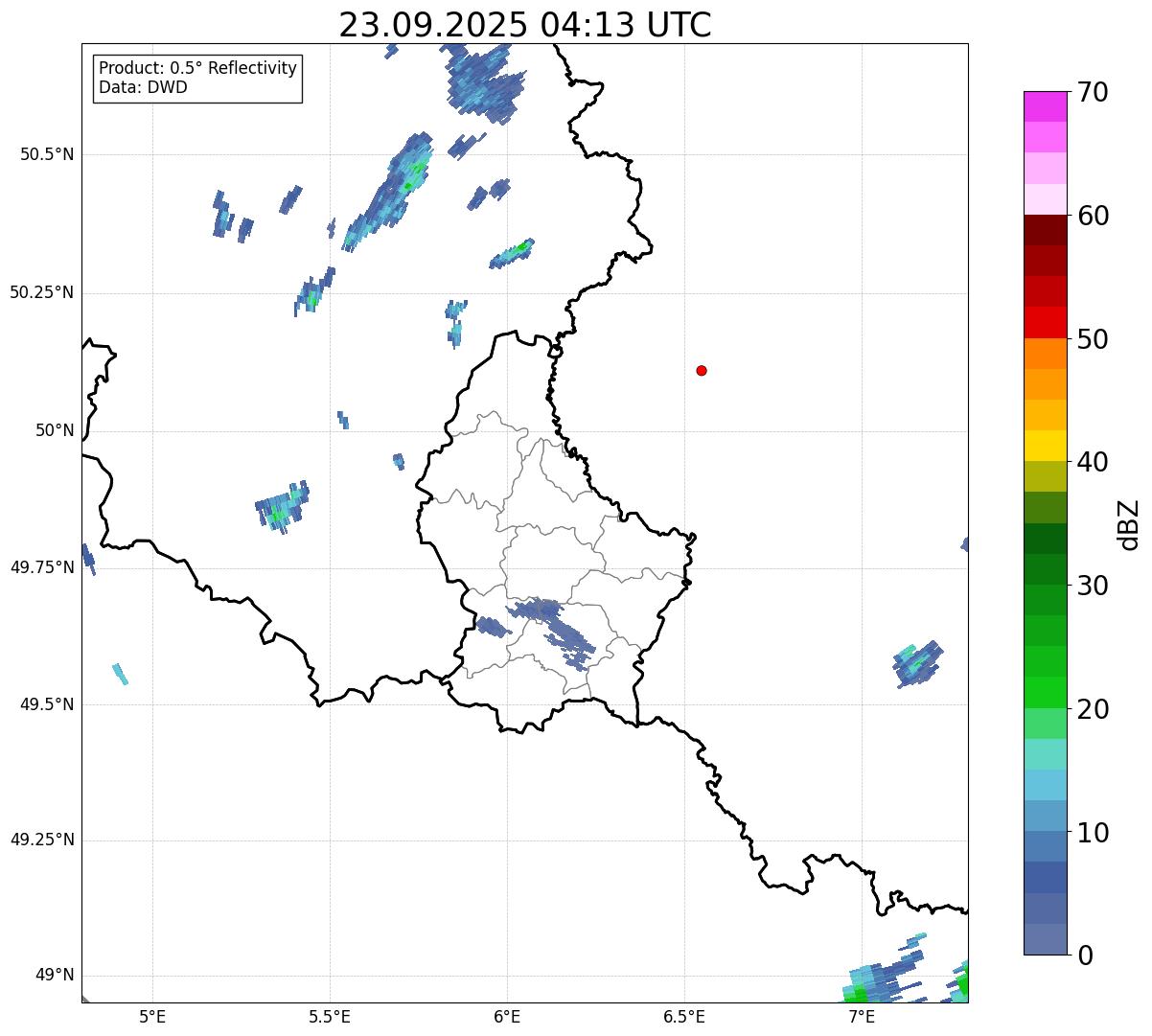Click the 70 tick label on colorbar
The height and width of the screenshot is (1036, 1152).
(1093, 93)
